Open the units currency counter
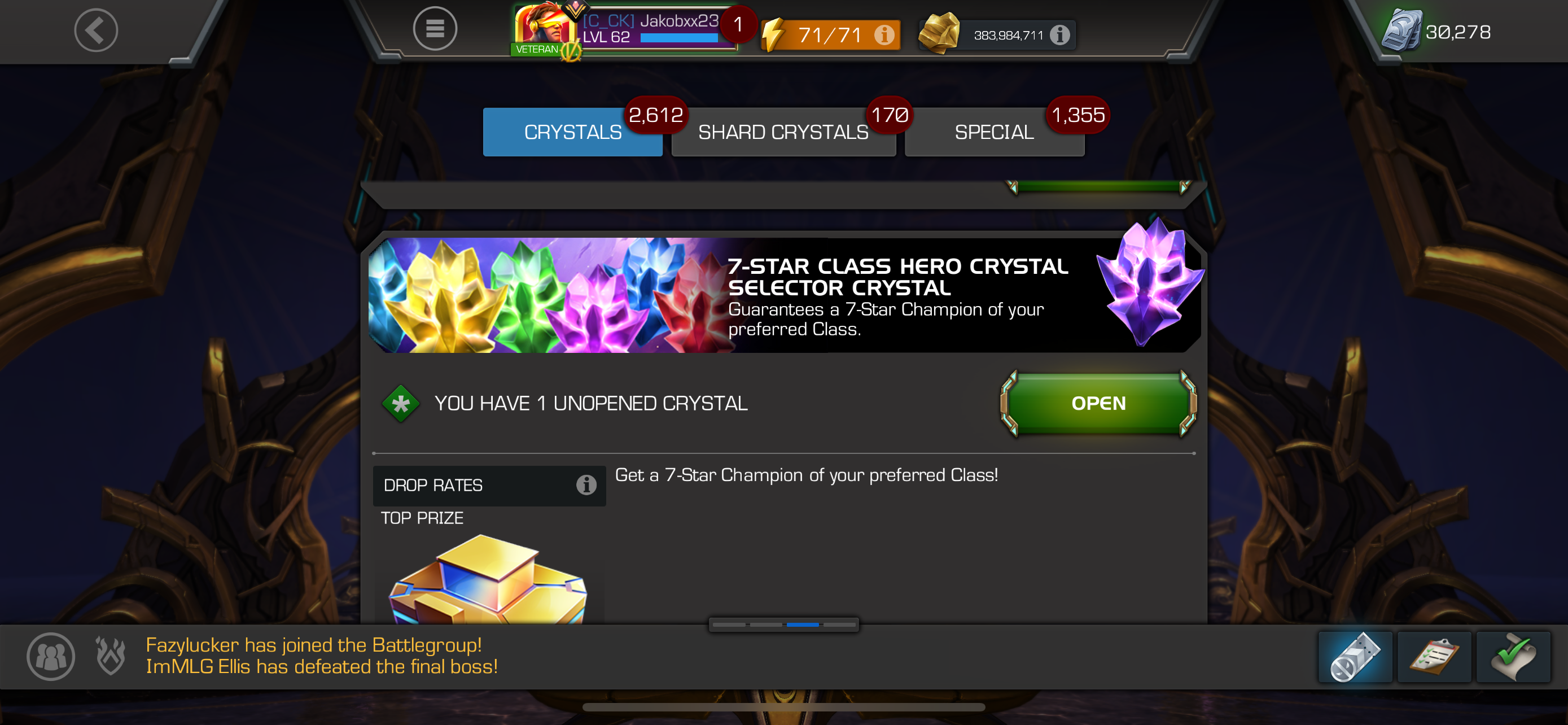The image size is (1568, 725). tap(1437, 32)
